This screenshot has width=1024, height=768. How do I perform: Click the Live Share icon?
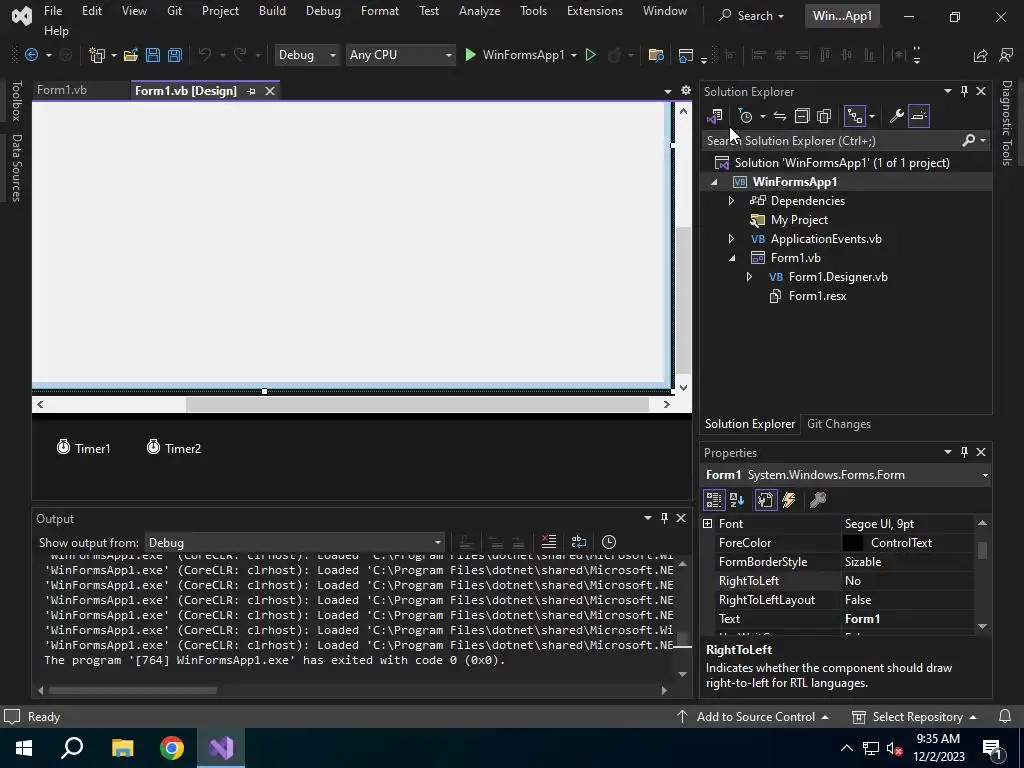pos(980,56)
